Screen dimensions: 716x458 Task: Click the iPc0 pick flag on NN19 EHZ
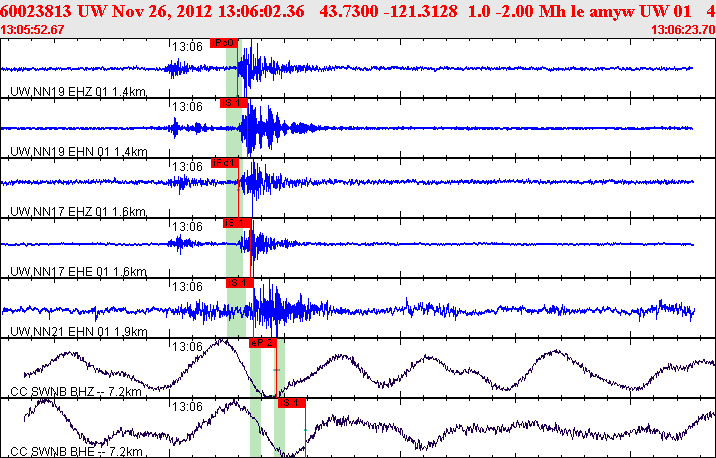224,44
